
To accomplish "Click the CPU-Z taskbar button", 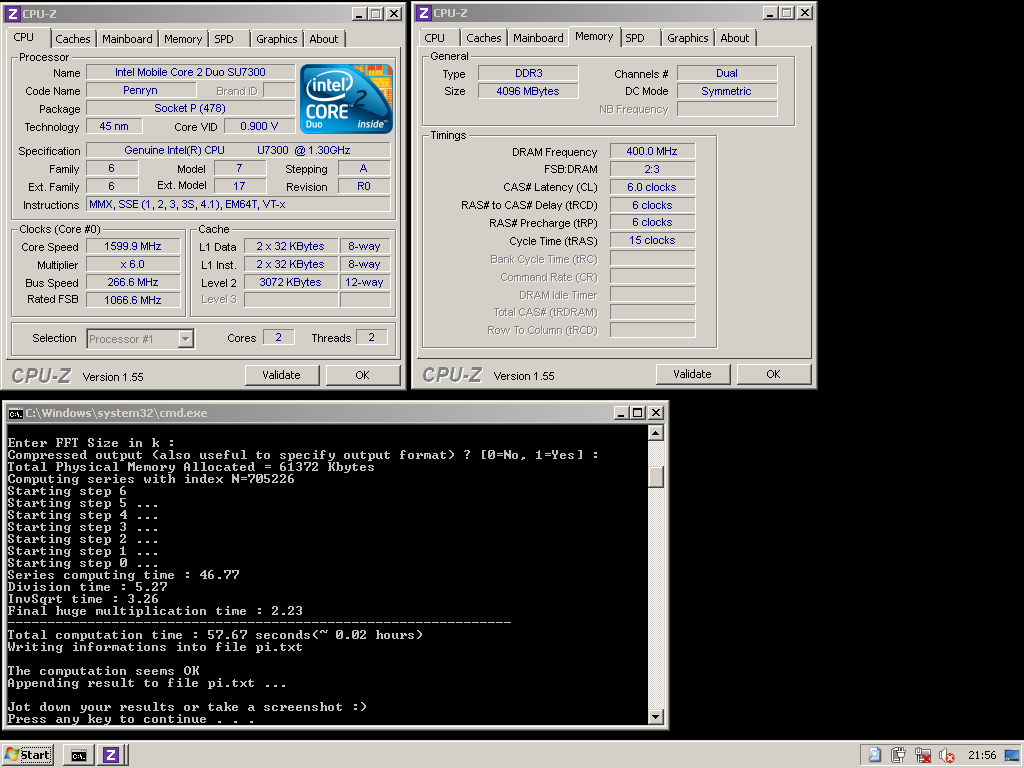I will pyautogui.click(x=112, y=756).
